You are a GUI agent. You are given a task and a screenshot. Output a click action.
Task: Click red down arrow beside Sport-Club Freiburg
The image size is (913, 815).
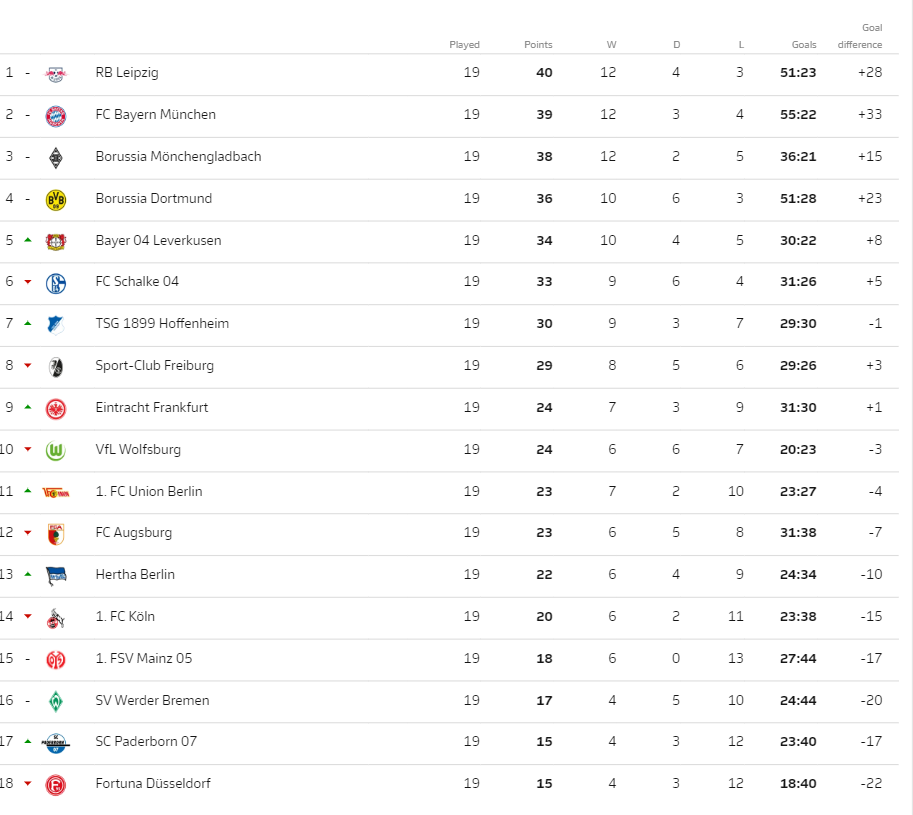pyautogui.click(x=27, y=366)
